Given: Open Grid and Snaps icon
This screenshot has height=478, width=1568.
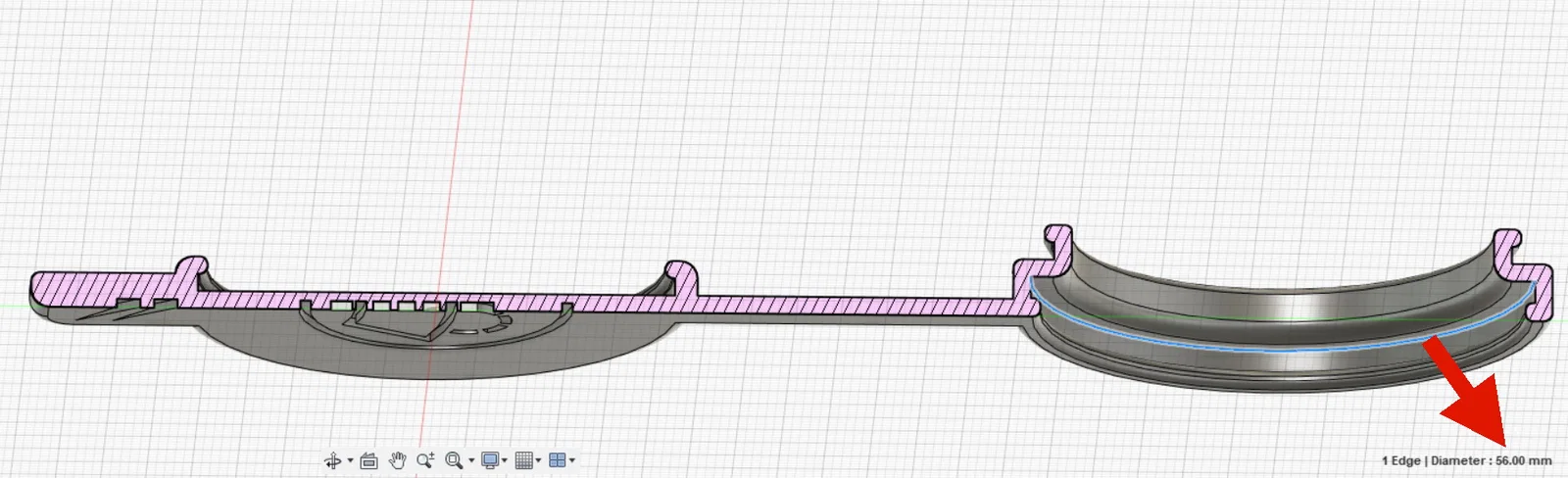Looking at the screenshot, I should (524, 460).
